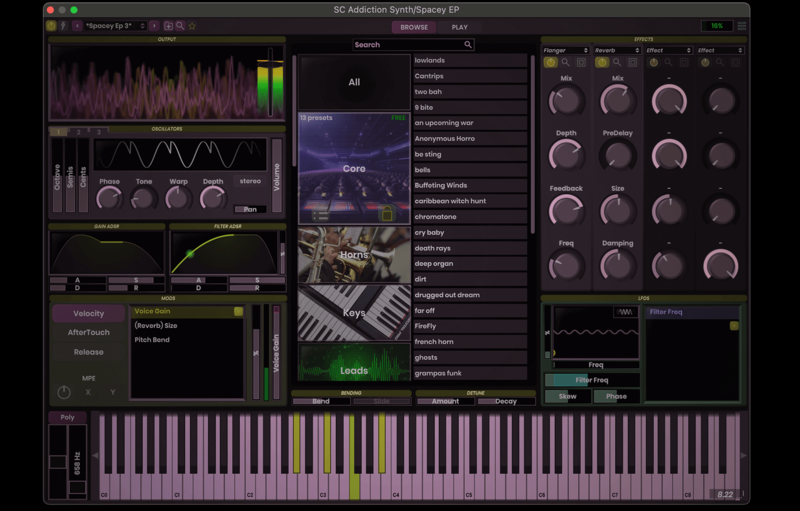Go to the next preset arrow
This screenshot has width=800, height=511.
pyautogui.click(x=154, y=25)
